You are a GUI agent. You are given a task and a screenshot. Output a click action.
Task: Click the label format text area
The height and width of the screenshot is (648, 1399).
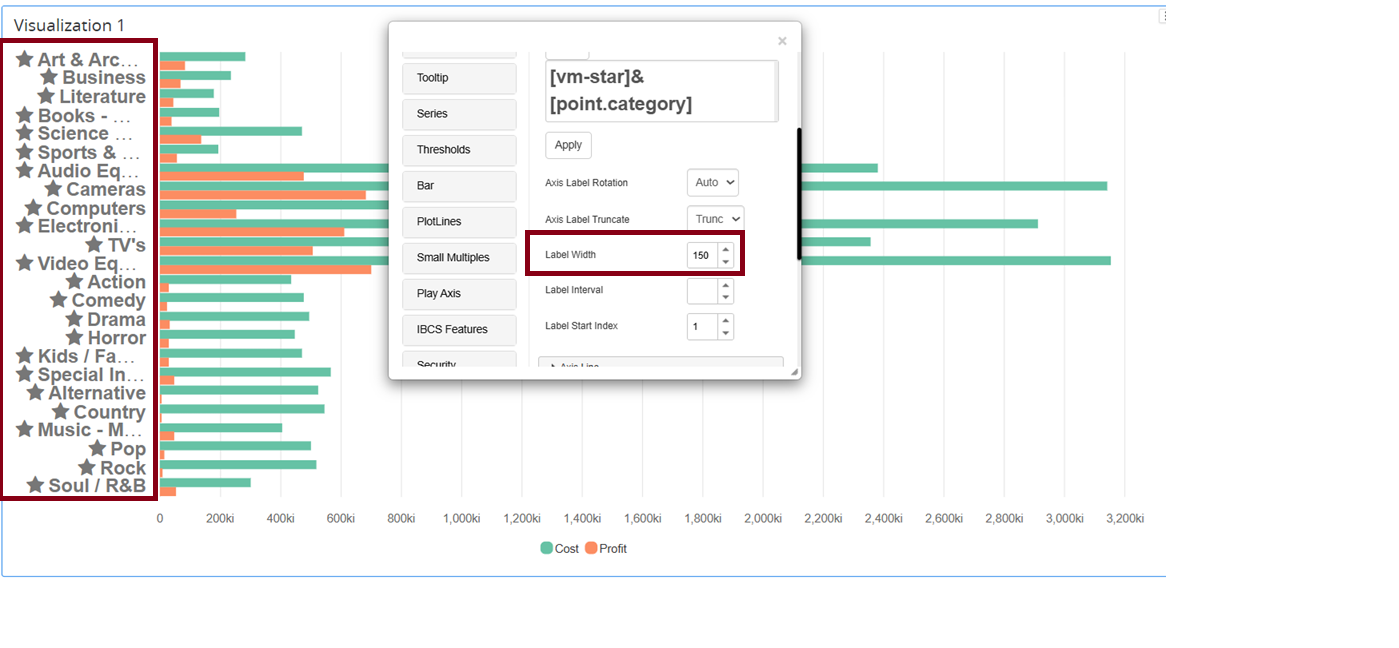[660, 91]
